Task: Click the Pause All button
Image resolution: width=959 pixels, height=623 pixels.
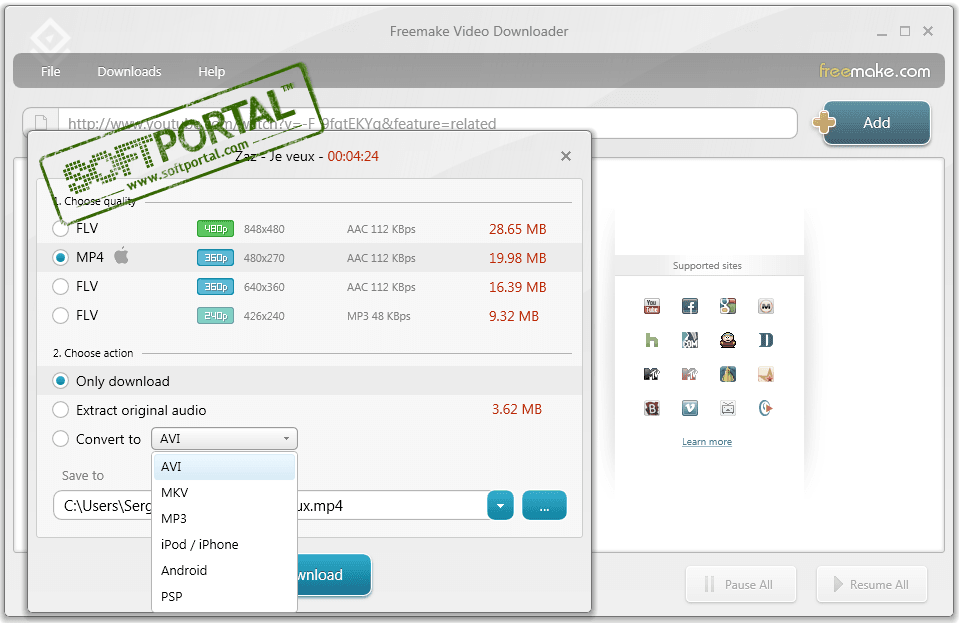Action: (741, 584)
